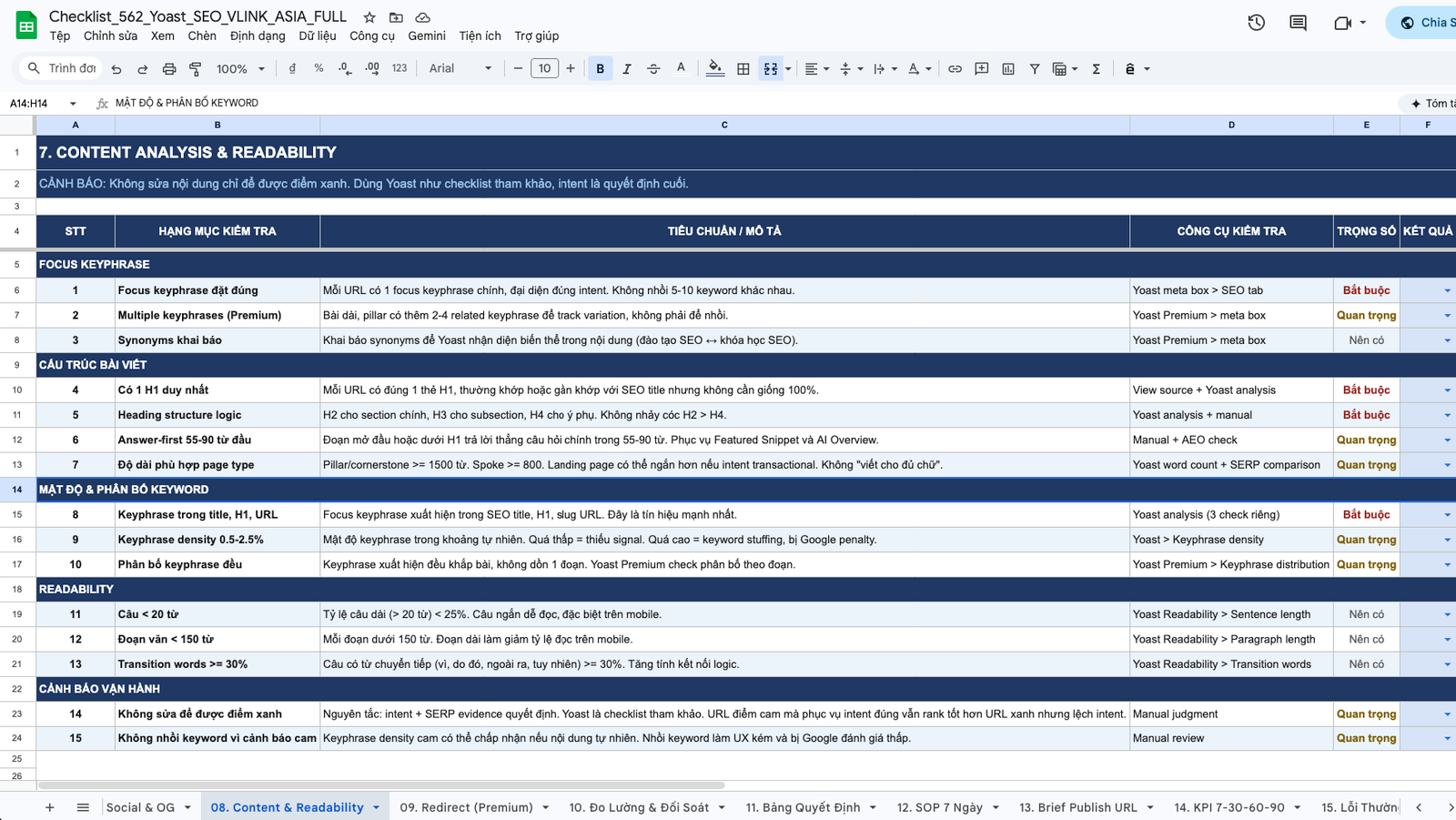Open the borders tool
The image size is (1456, 820).
tap(743, 68)
